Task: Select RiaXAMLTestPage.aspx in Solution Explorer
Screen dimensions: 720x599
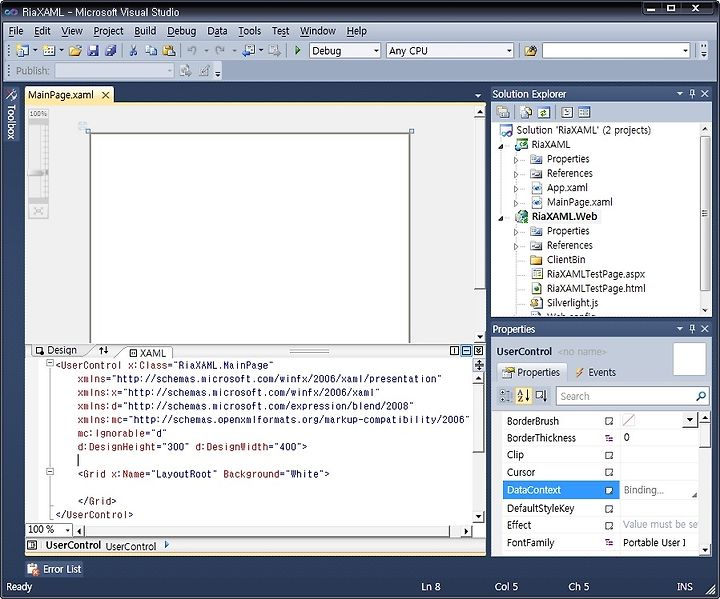Action: point(596,274)
